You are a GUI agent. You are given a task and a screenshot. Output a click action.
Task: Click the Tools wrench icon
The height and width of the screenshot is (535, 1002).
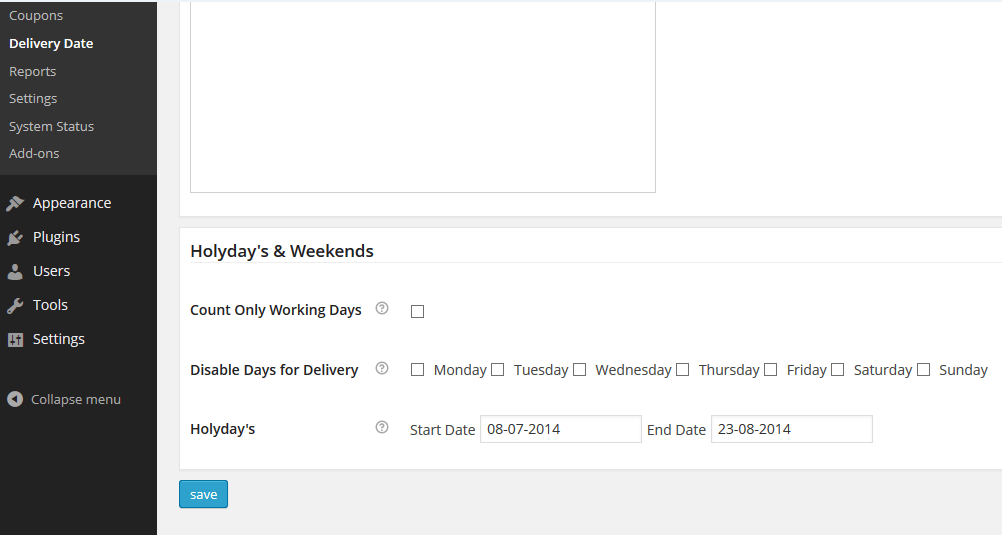tap(15, 306)
